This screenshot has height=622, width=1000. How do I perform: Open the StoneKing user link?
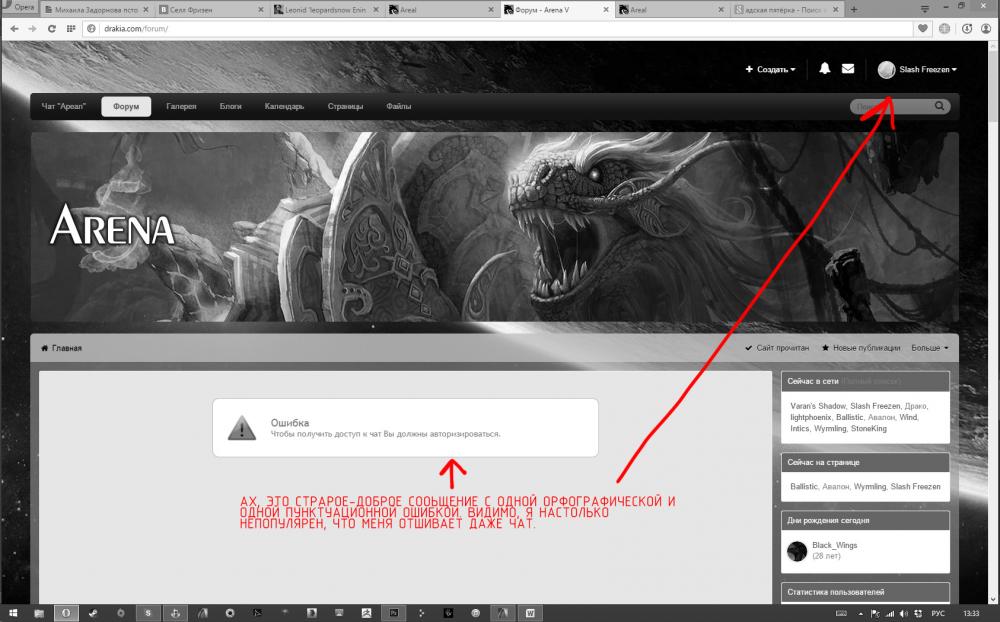869,429
